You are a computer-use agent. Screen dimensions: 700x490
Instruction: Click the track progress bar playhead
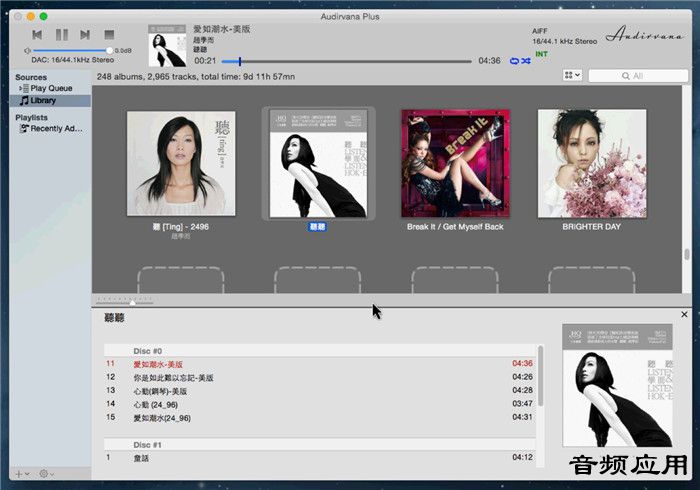point(240,61)
